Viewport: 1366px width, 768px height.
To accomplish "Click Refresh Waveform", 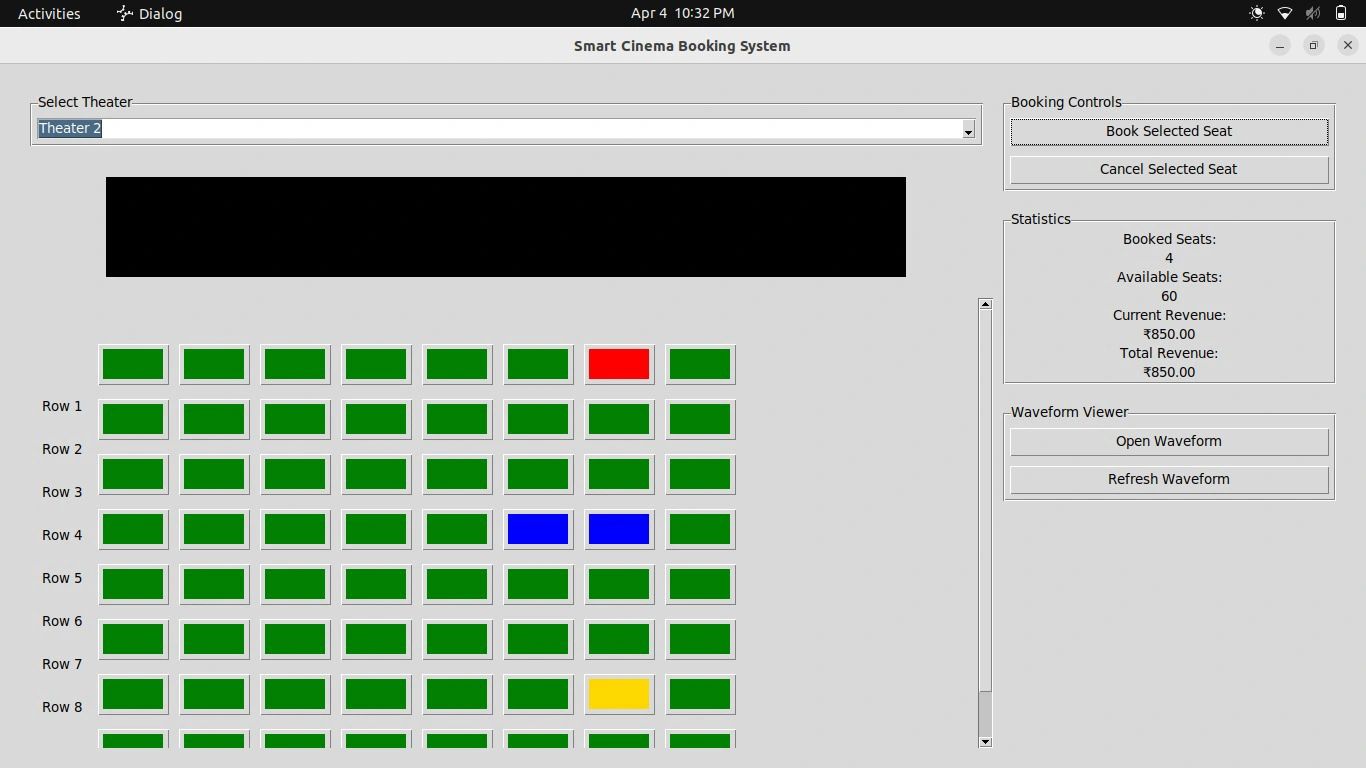I will coord(1169,479).
